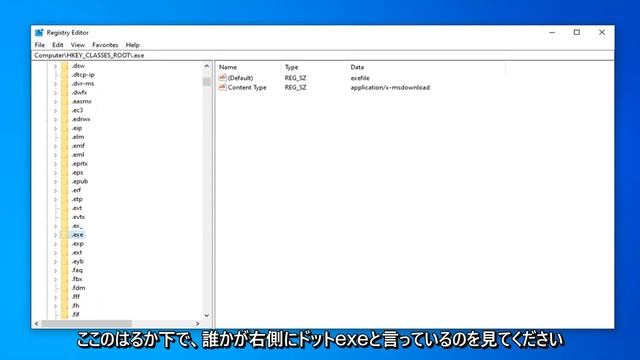Screen dimensions: 640x360
Task: Expand the .emf key
Action: pyautogui.click(x=55, y=146)
